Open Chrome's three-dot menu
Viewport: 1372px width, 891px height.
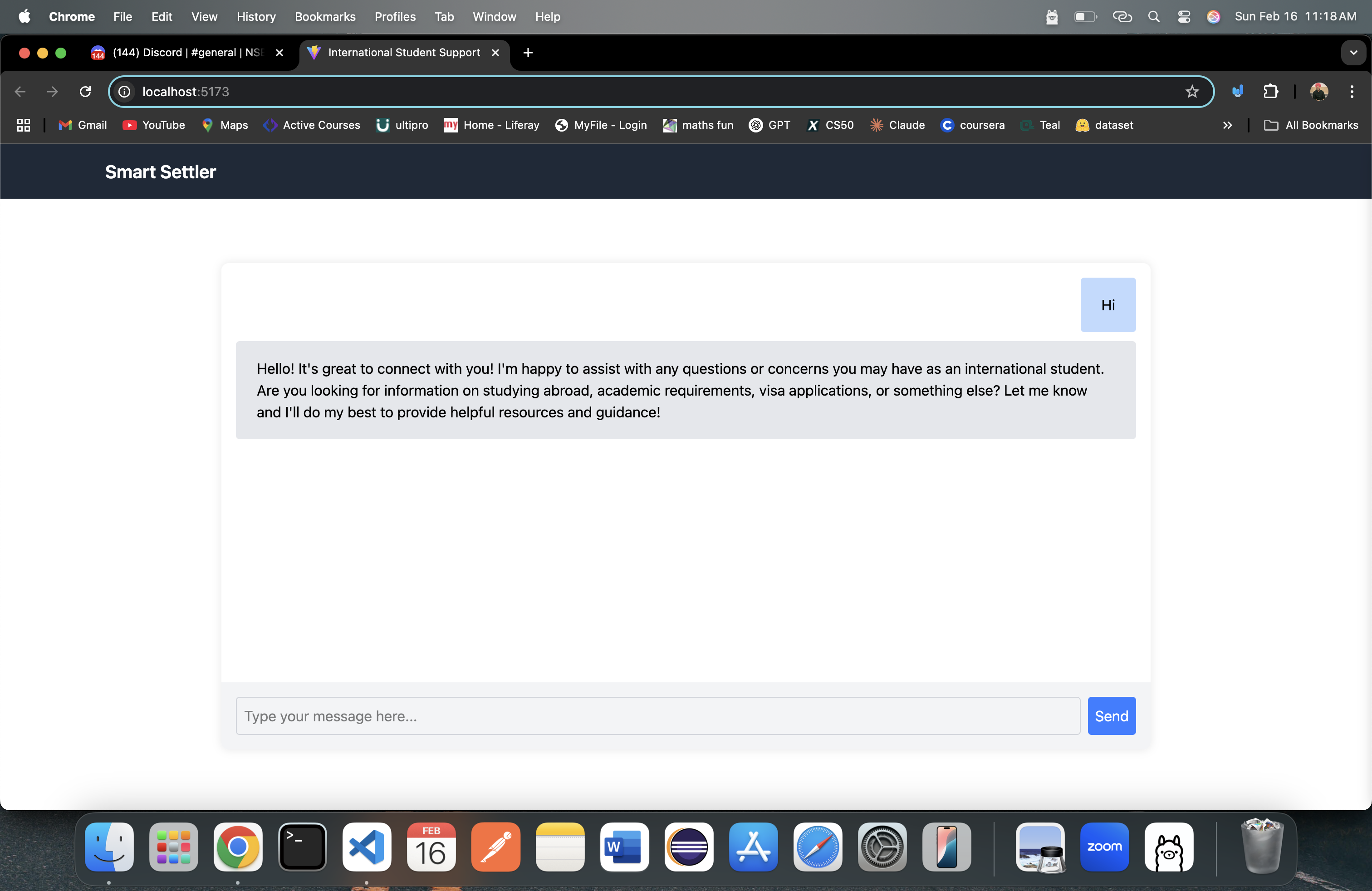[1351, 92]
